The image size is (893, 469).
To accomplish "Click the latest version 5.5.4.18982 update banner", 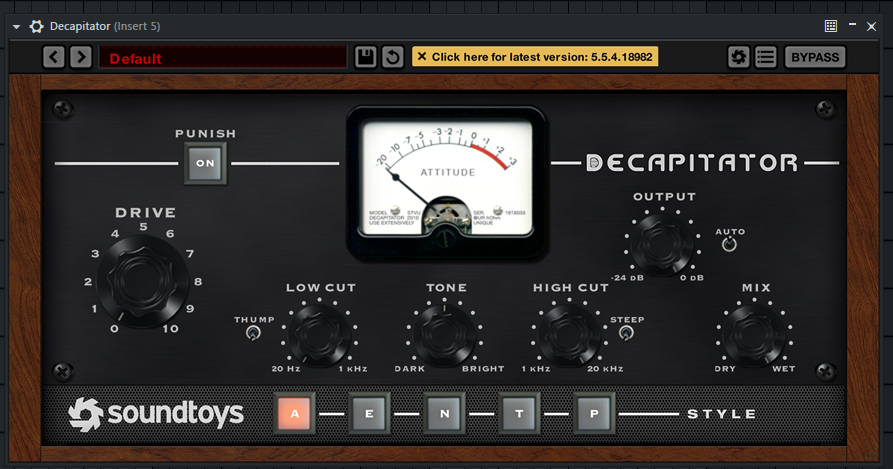I will point(535,56).
